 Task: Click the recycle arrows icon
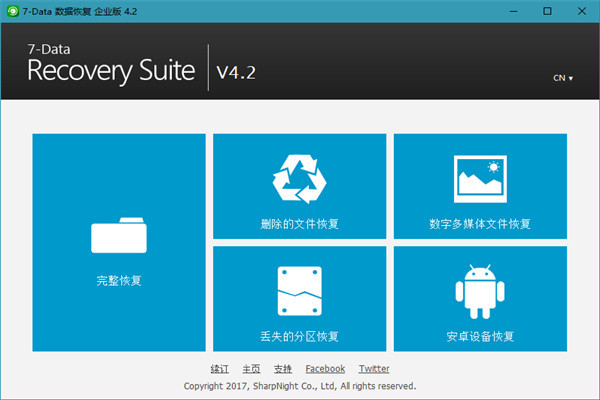(x=300, y=179)
